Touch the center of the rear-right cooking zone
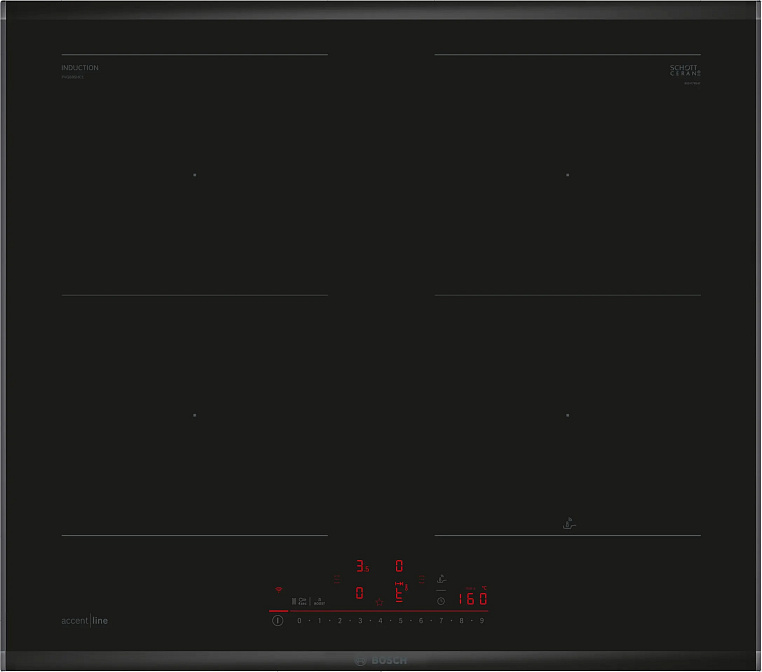 pos(567,174)
